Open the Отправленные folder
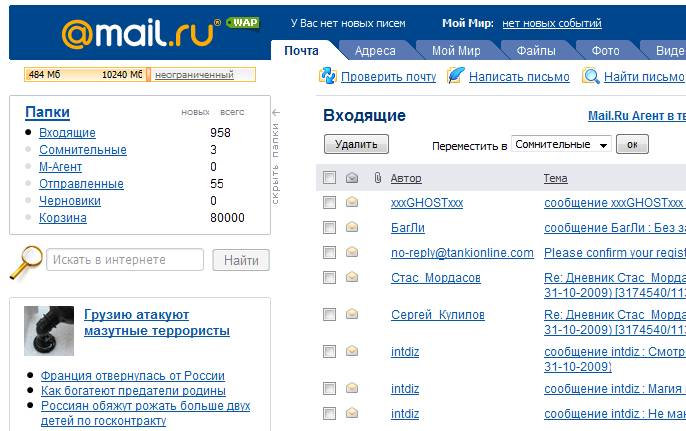 pos(81,184)
